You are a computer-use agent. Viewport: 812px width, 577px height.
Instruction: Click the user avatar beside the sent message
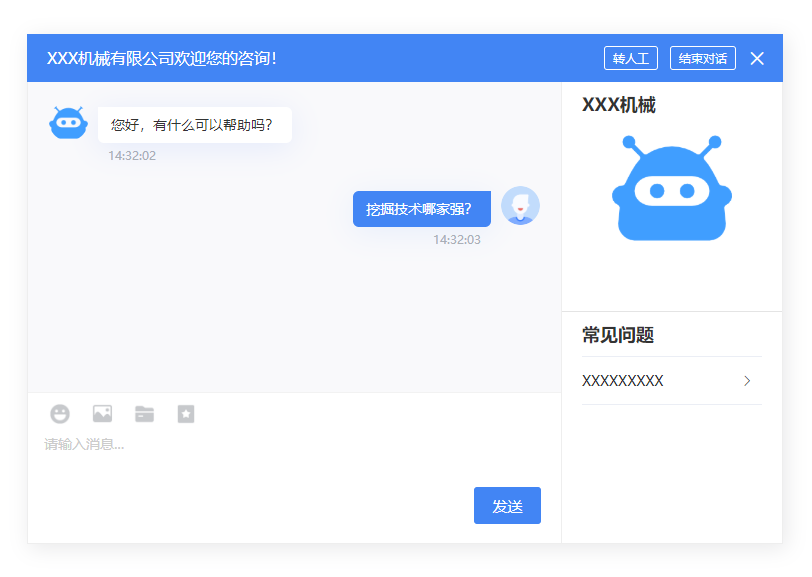point(520,206)
